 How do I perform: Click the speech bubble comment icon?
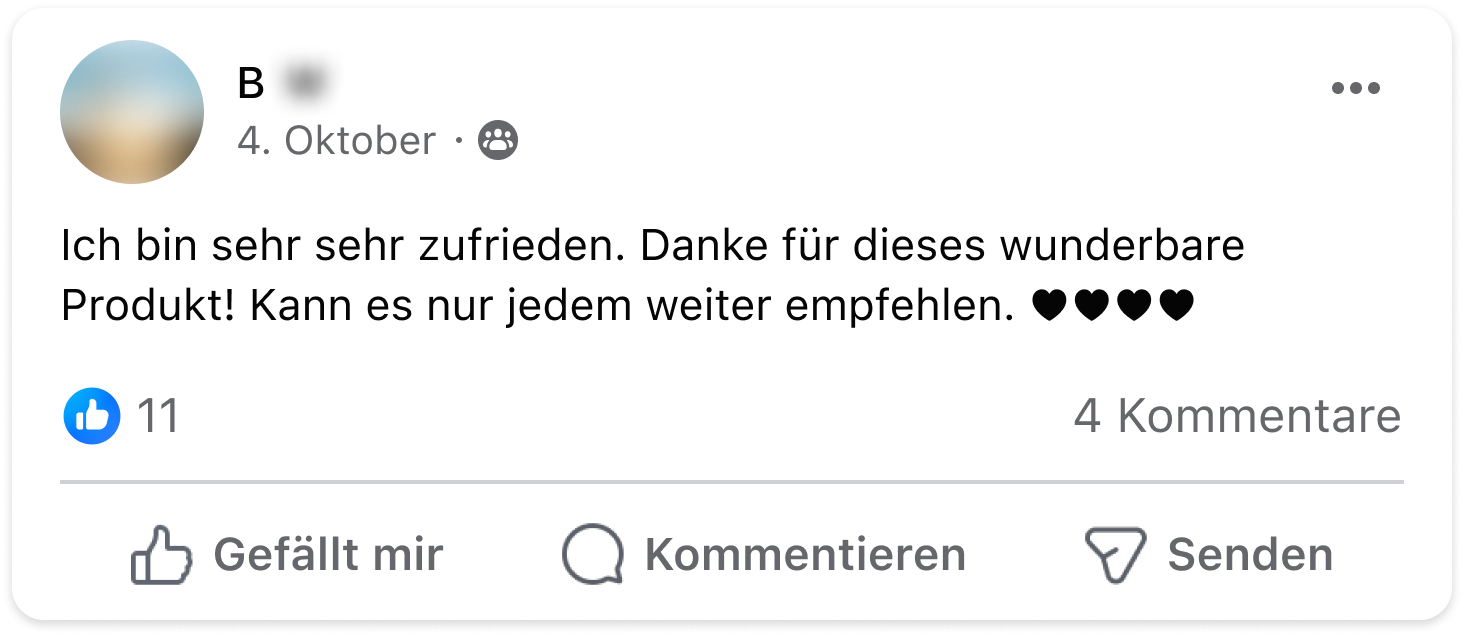pyautogui.click(x=592, y=555)
